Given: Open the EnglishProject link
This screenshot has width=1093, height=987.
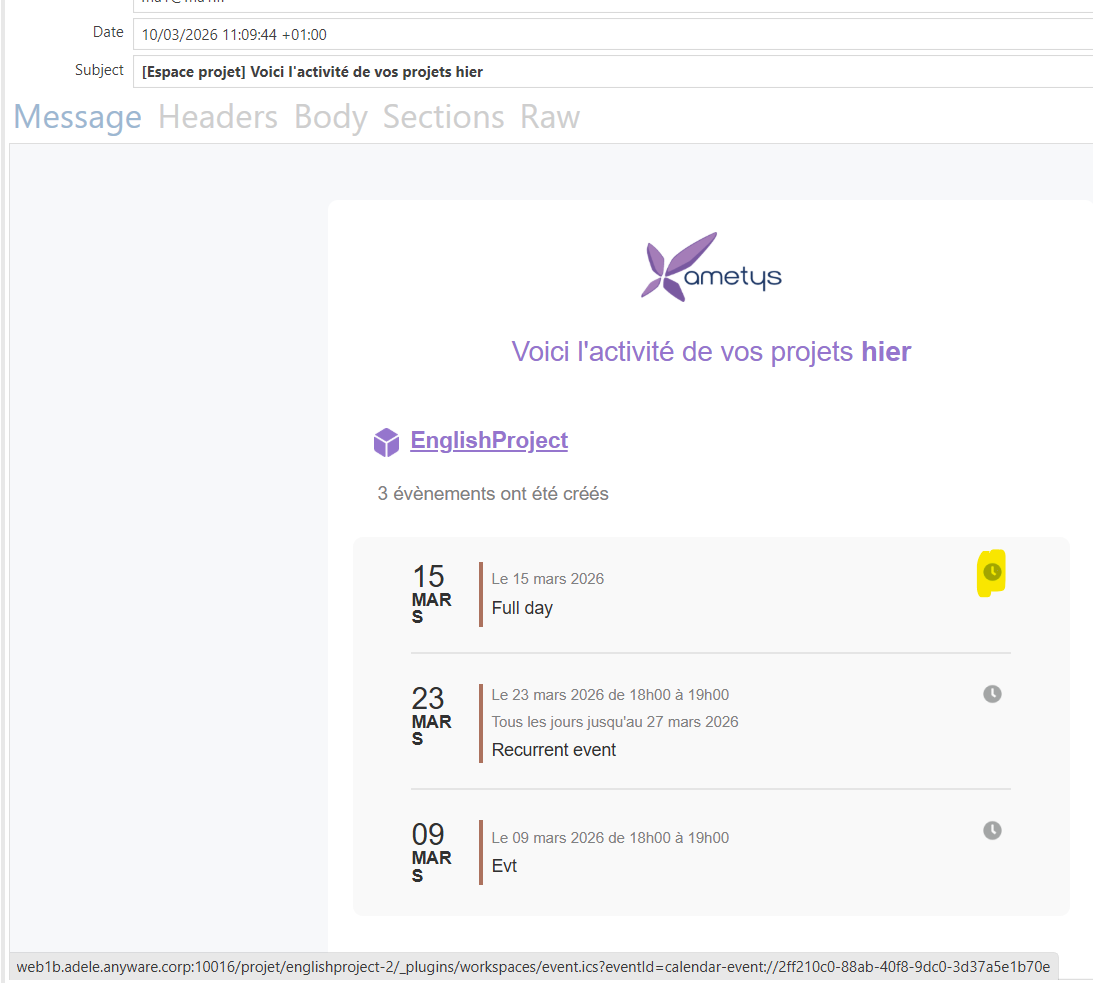Looking at the screenshot, I should pos(489,441).
